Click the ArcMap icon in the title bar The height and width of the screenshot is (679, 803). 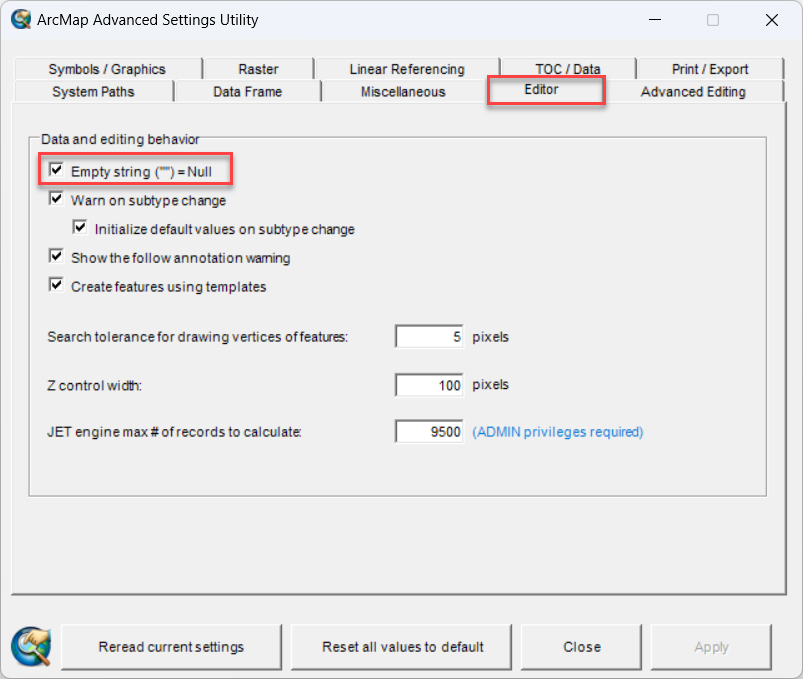point(22,19)
